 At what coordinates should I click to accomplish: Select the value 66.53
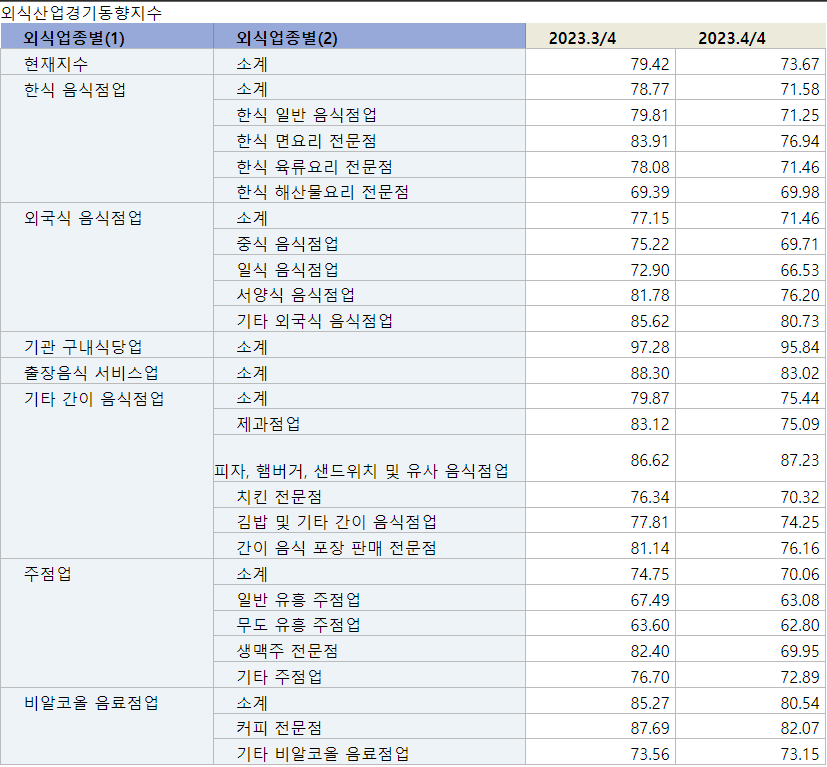pos(800,270)
